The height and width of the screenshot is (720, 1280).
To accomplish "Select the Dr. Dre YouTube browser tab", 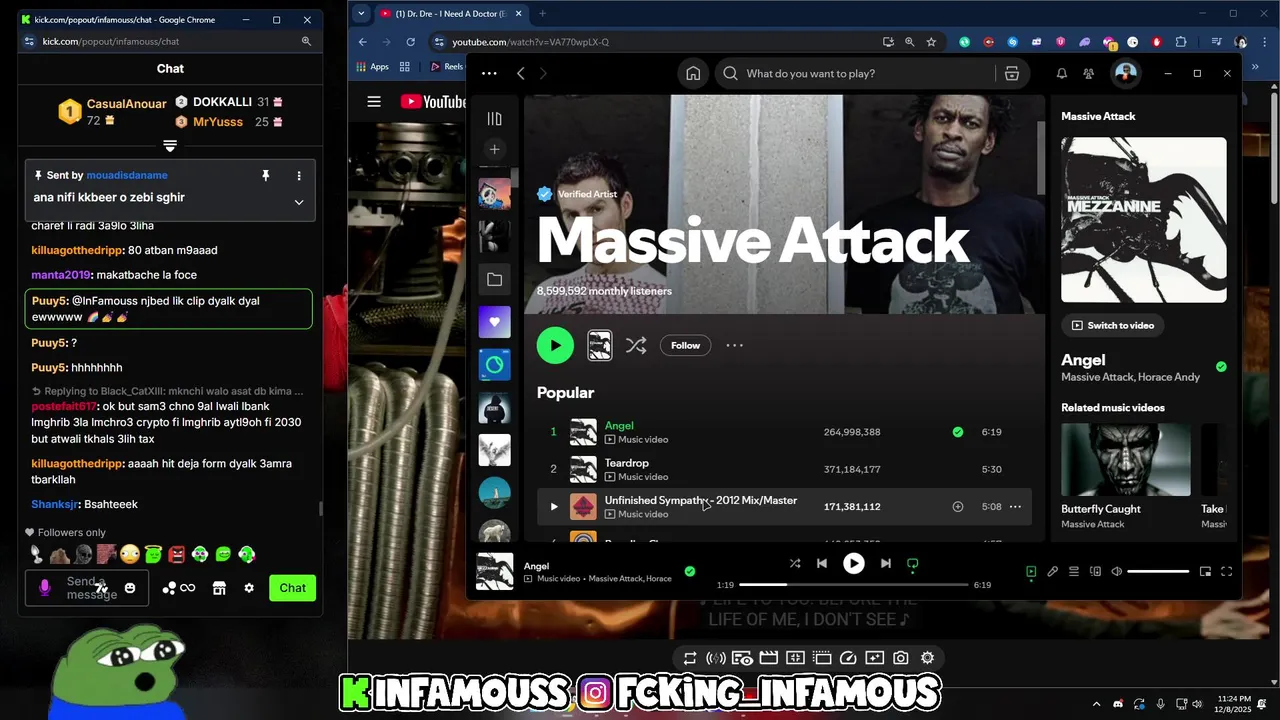I will point(451,14).
